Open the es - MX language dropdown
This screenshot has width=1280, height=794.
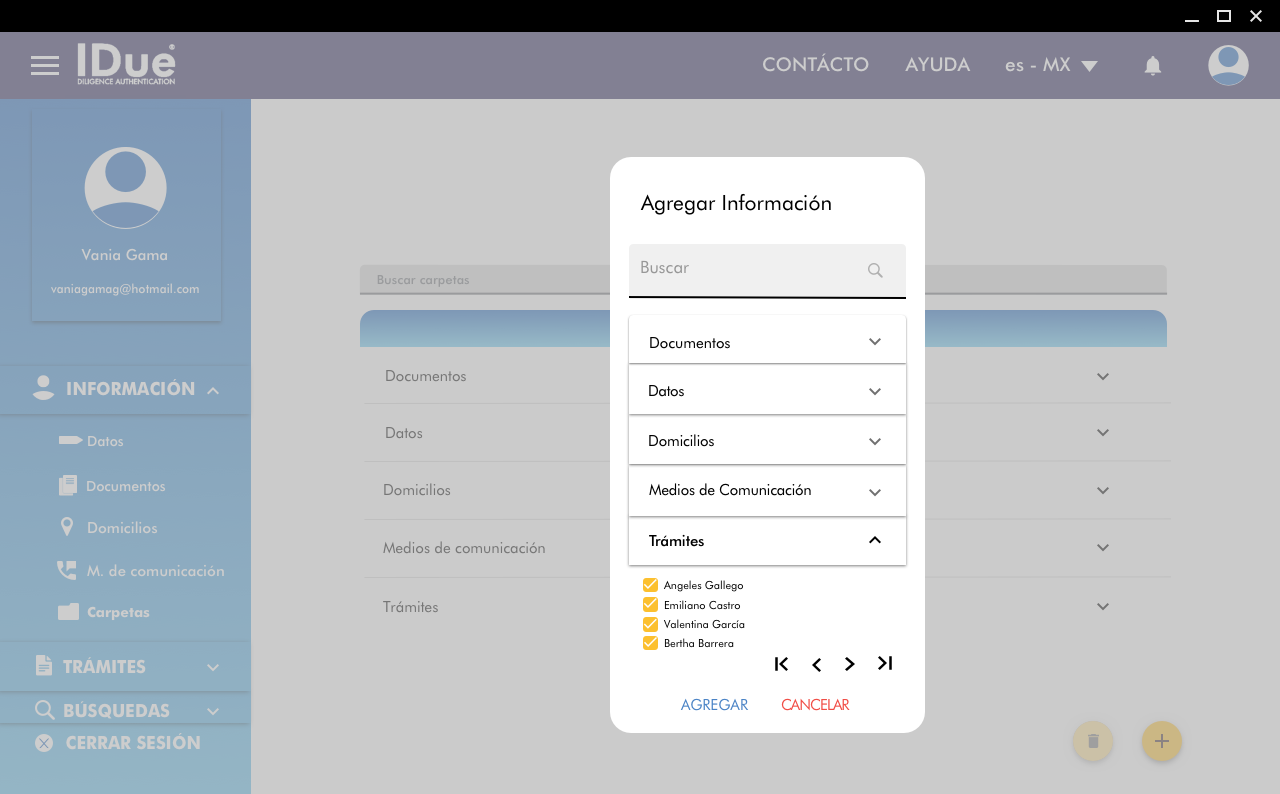1051,65
